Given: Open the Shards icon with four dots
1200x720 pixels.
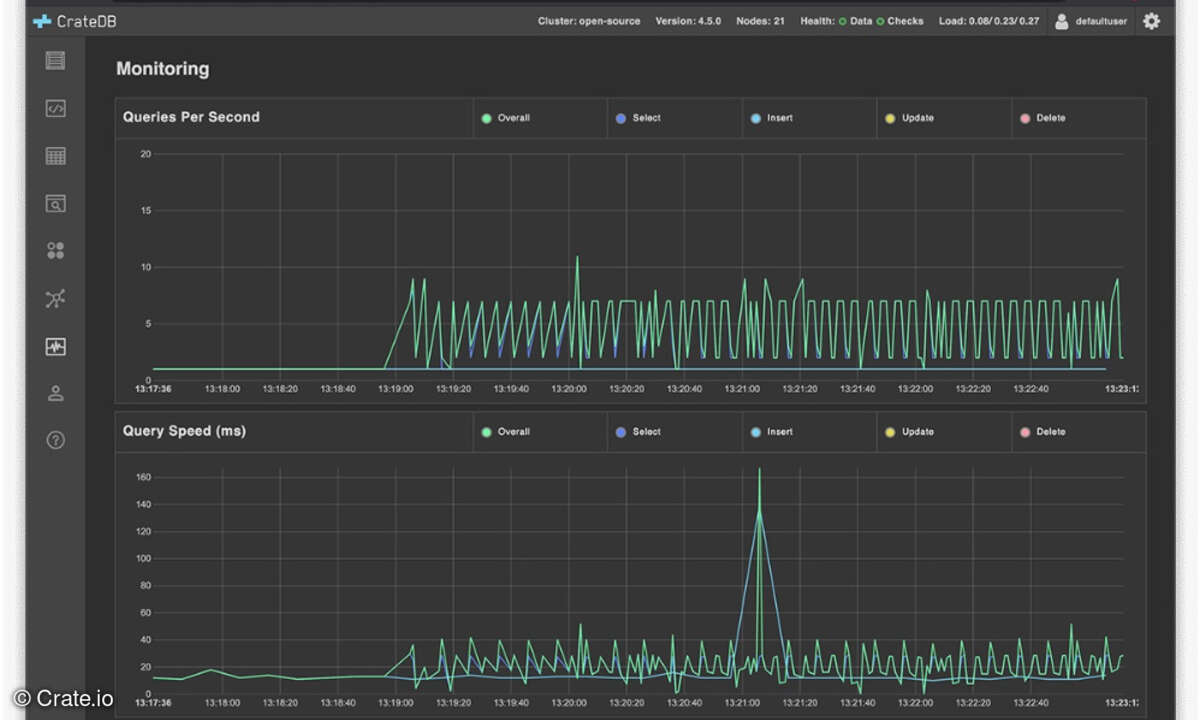Looking at the screenshot, I should pos(56,251).
